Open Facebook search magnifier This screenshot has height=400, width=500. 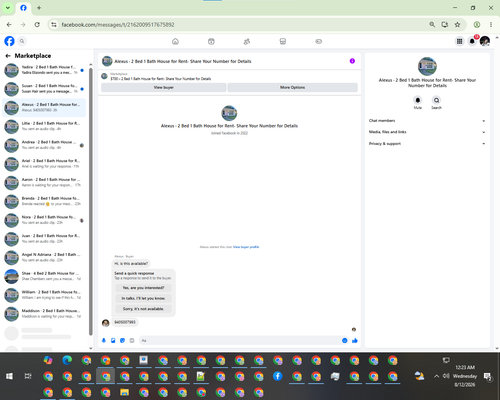[22, 41]
